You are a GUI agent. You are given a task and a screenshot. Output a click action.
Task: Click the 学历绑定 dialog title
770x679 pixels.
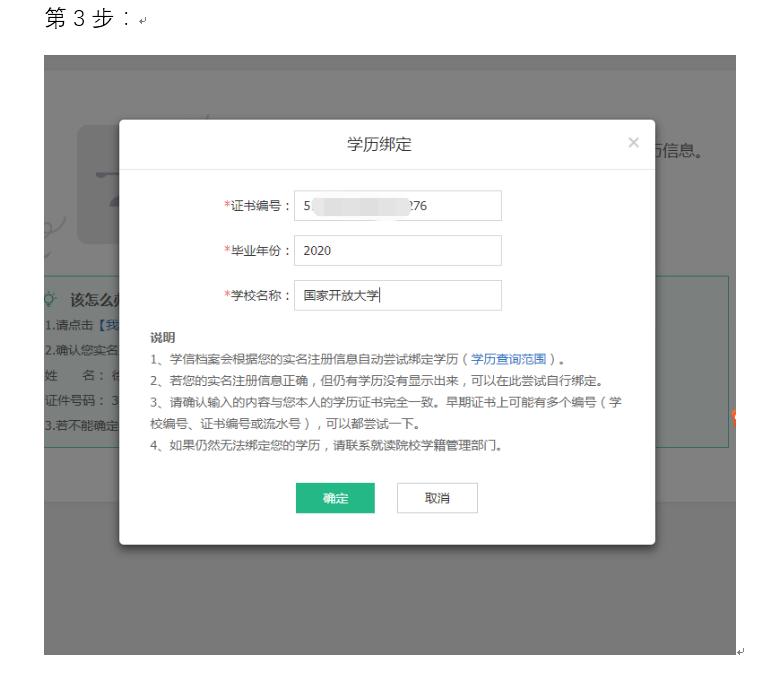pos(379,145)
